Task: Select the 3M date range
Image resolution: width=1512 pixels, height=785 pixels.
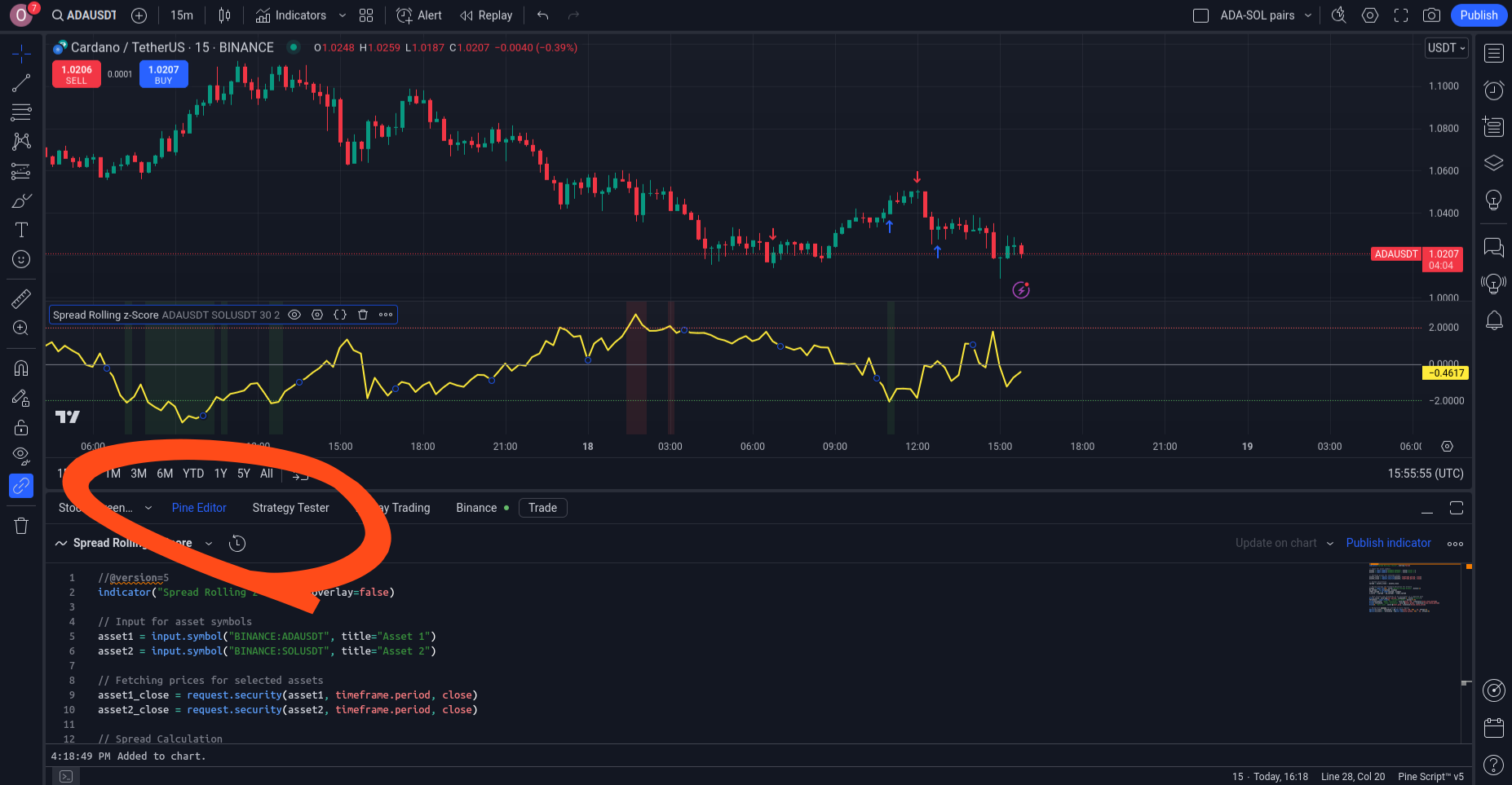Action: tap(139, 474)
